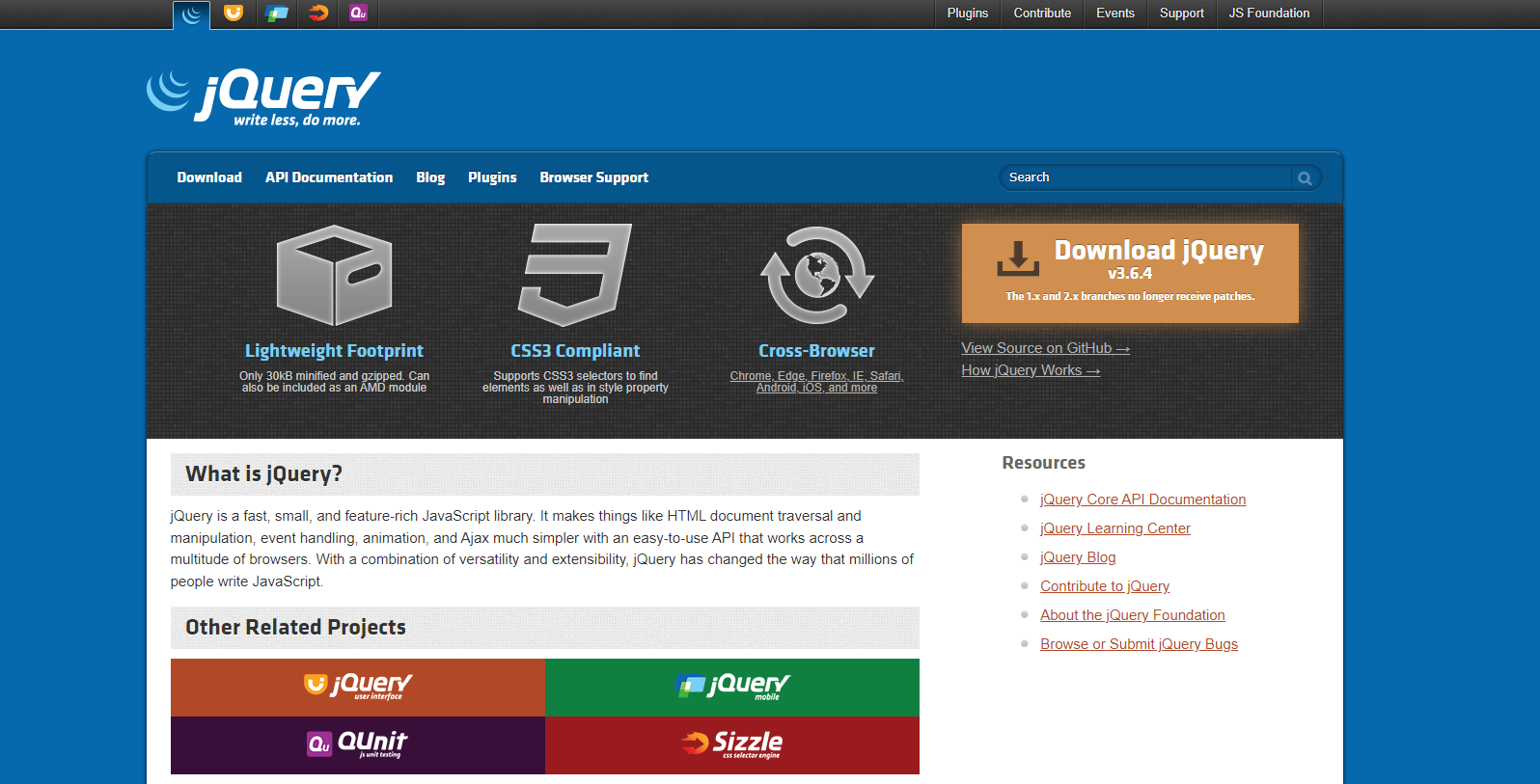Open the jQuery mobile project tile
The width and height of the screenshot is (1540, 784).
(732, 688)
